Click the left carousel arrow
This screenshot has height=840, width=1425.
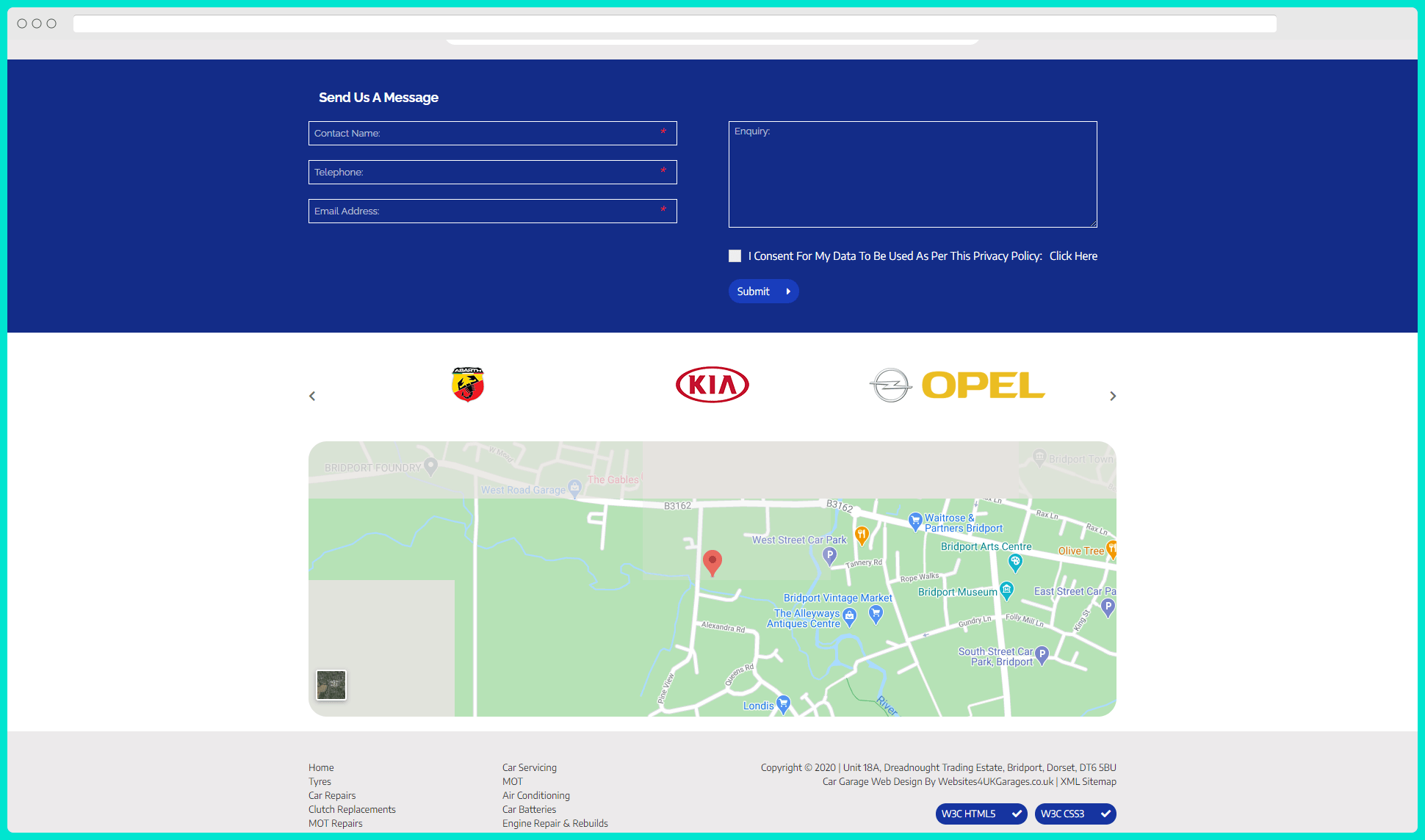[x=311, y=396]
